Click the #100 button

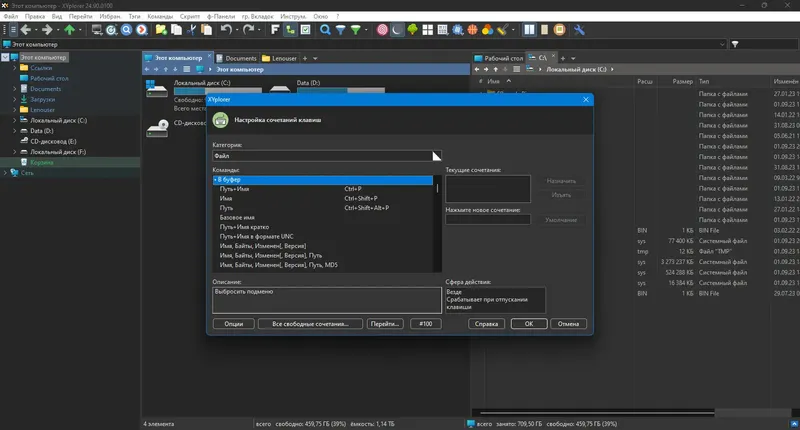[426, 324]
